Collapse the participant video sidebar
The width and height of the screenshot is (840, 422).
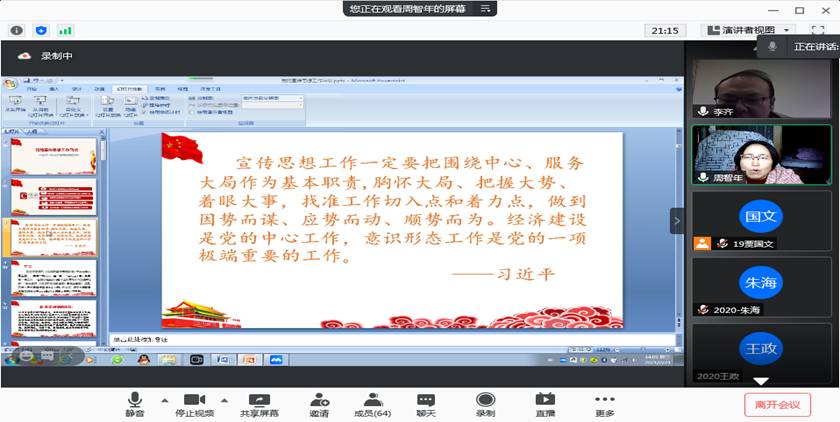tap(677, 220)
